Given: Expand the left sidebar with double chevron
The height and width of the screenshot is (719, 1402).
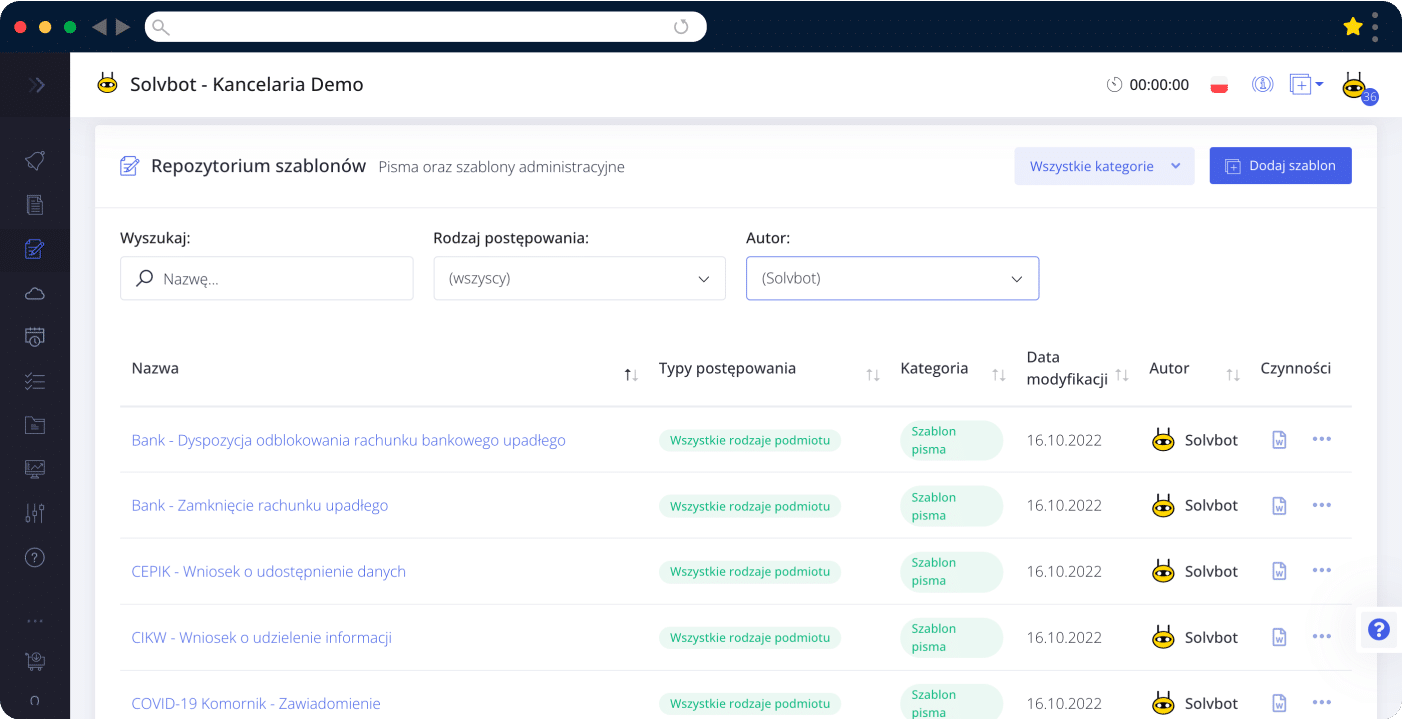Looking at the screenshot, I should click(36, 85).
